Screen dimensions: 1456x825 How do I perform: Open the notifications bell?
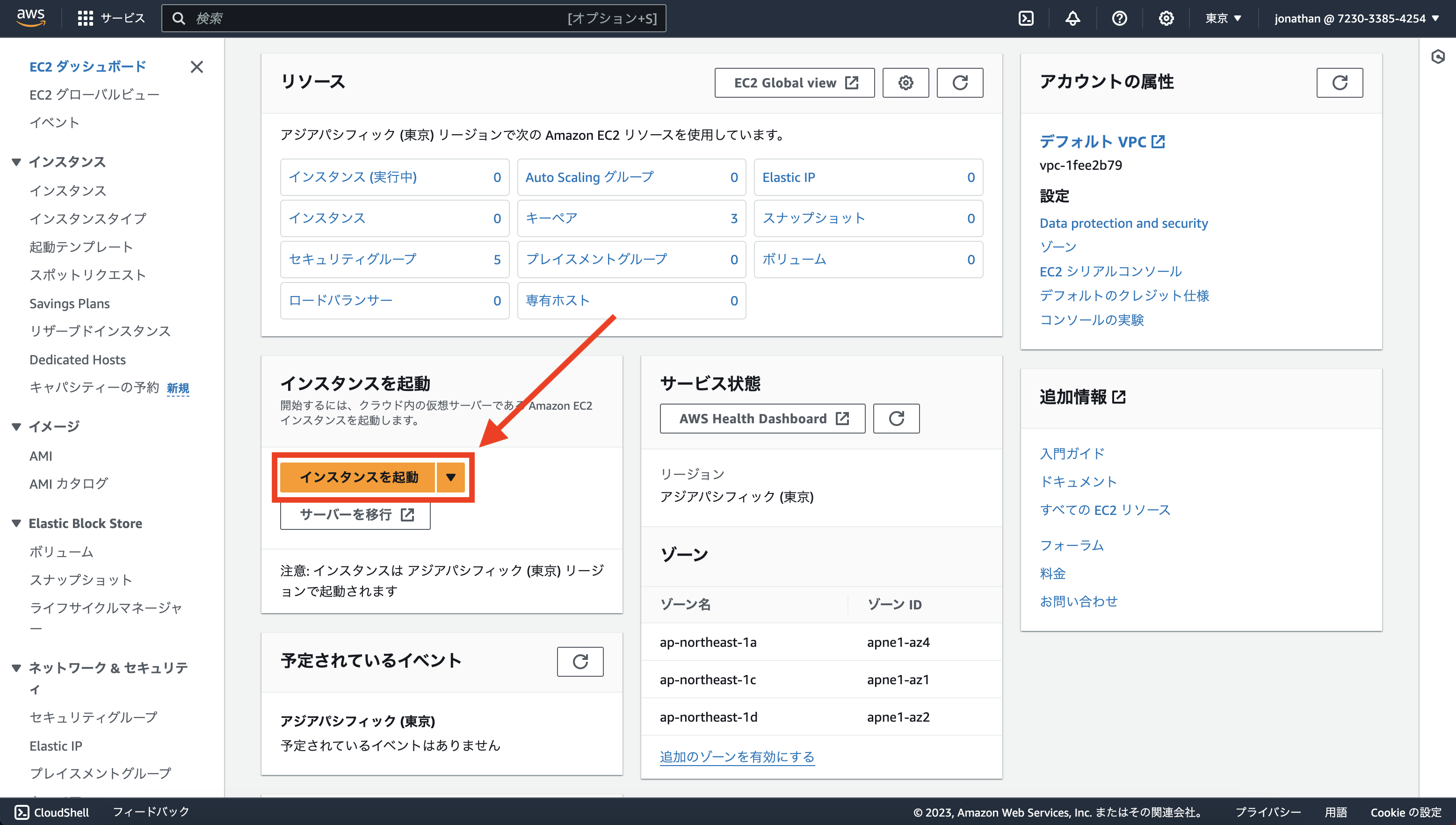1073,18
